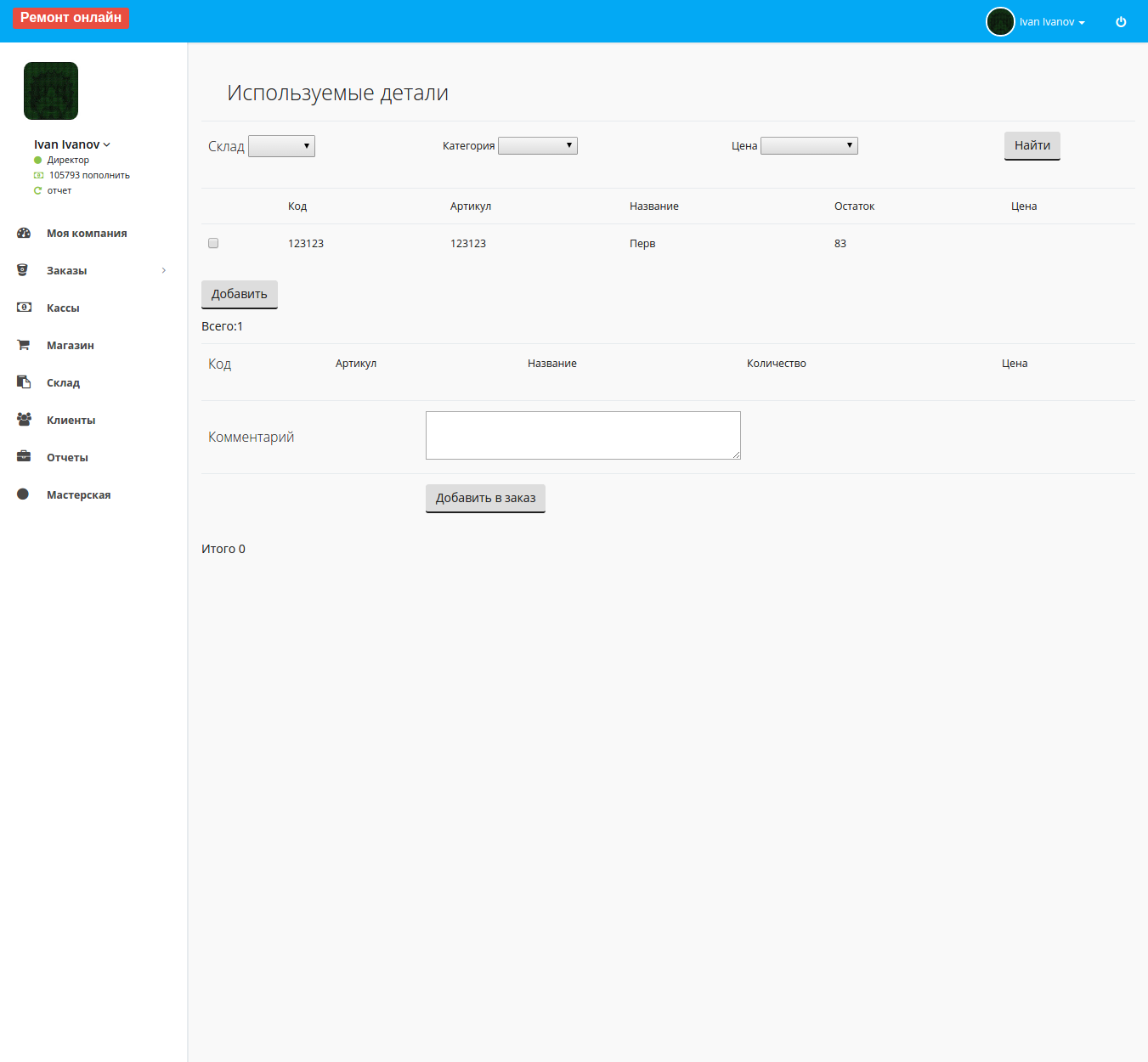Viewport: 1148px width, 1062px height.
Task: Click the Склад sidebar icon
Action: (x=24, y=382)
